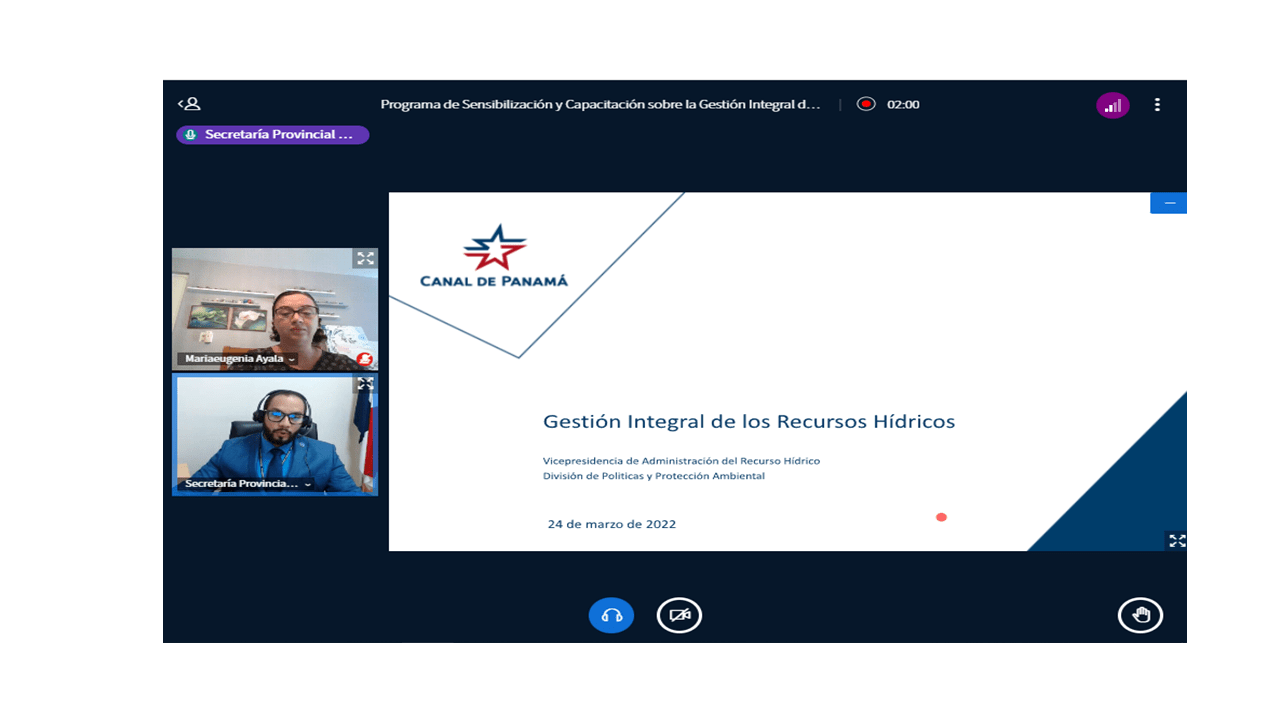This screenshot has height=720, width=1280.
Task: Click the session title Programa de Sensibilización
Action: point(600,104)
